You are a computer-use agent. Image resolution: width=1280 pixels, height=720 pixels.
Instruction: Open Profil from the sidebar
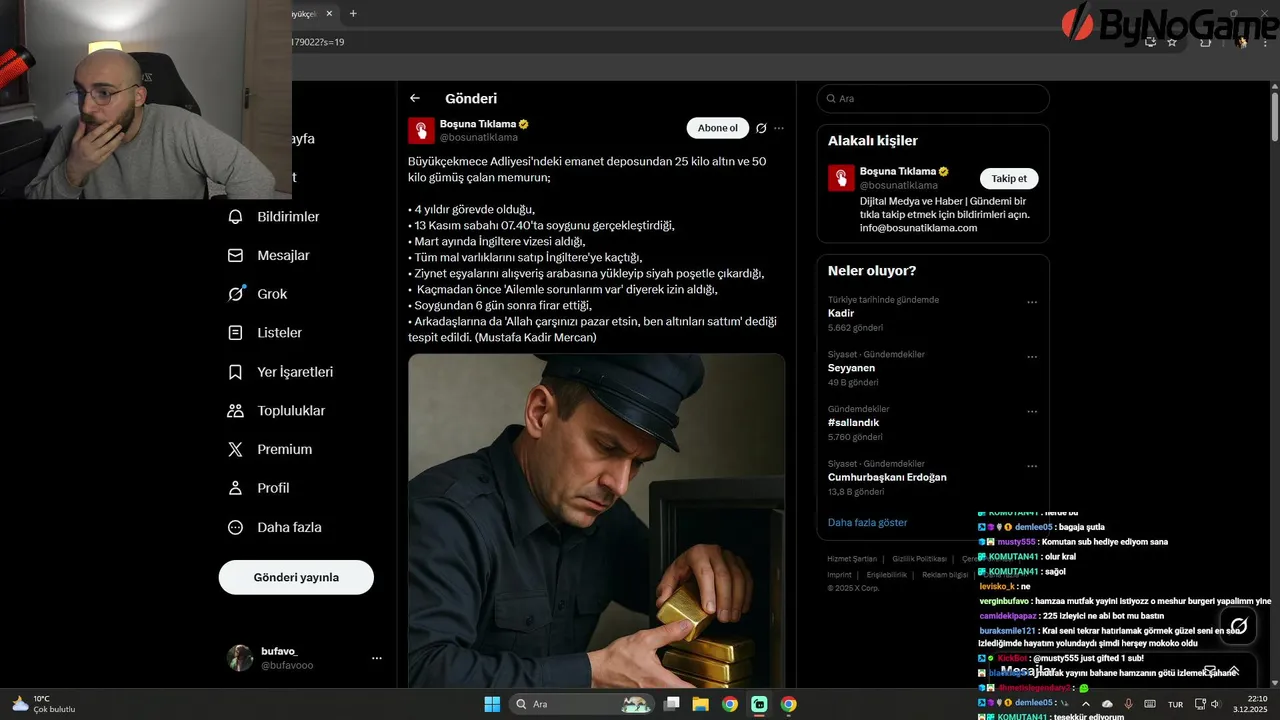(x=260, y=488)
